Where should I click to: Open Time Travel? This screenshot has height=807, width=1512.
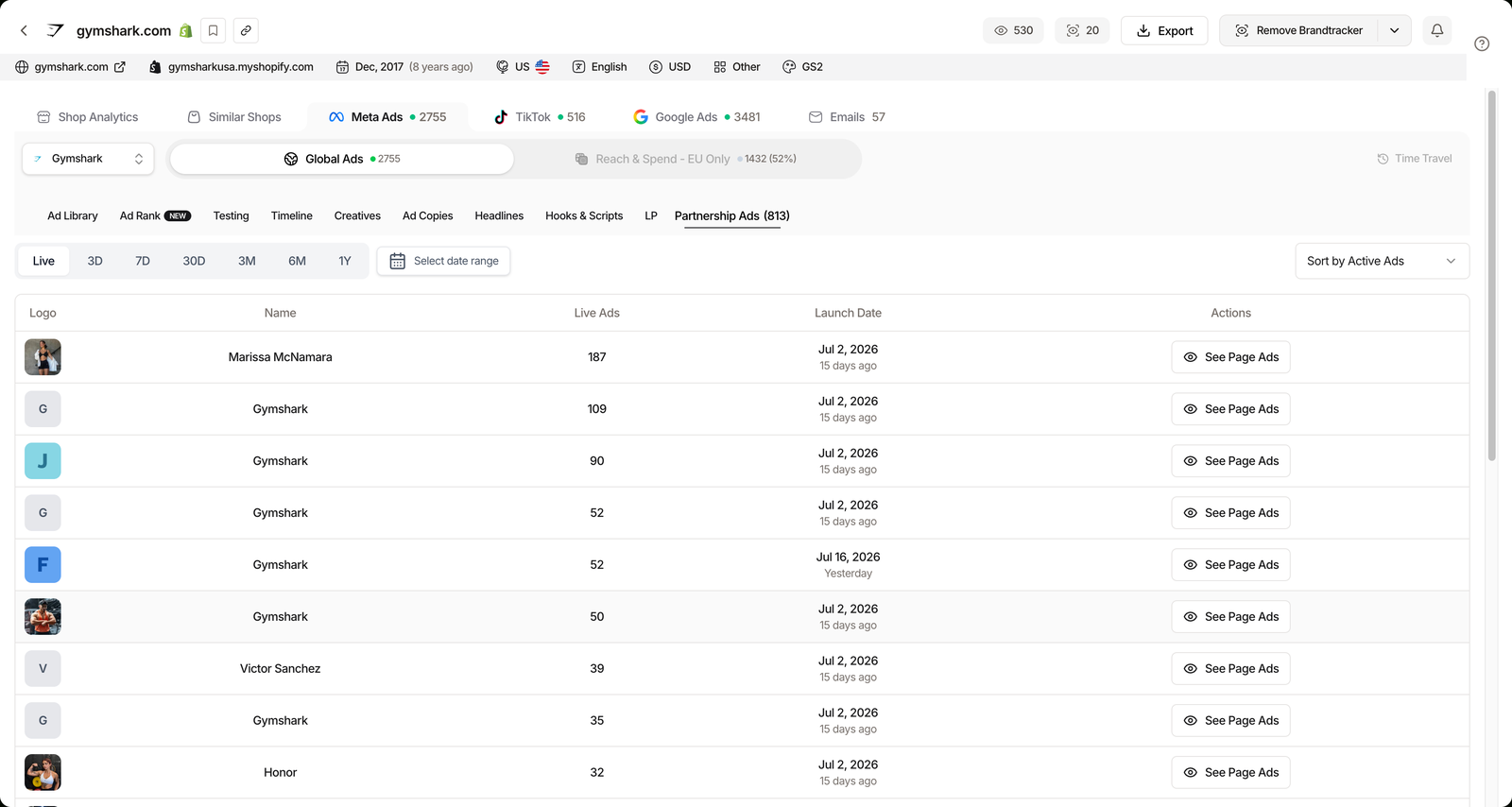1415,159
